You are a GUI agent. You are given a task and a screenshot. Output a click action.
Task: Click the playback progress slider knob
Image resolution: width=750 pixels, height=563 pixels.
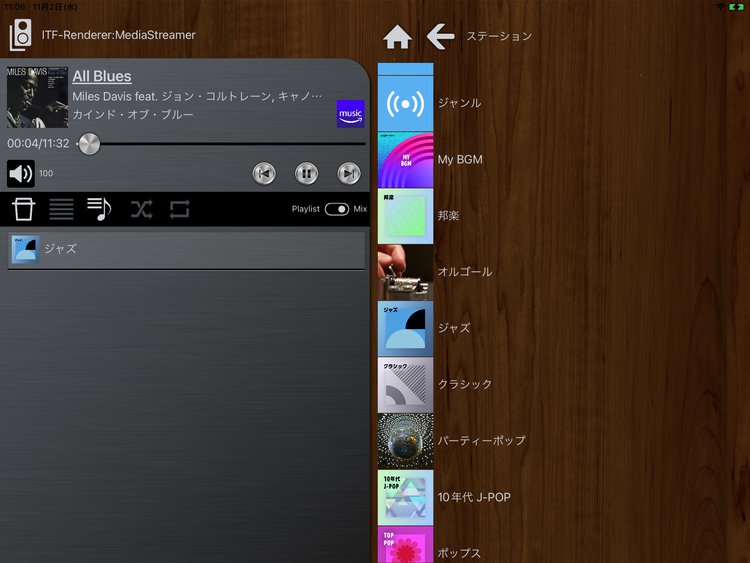(89, 144)
